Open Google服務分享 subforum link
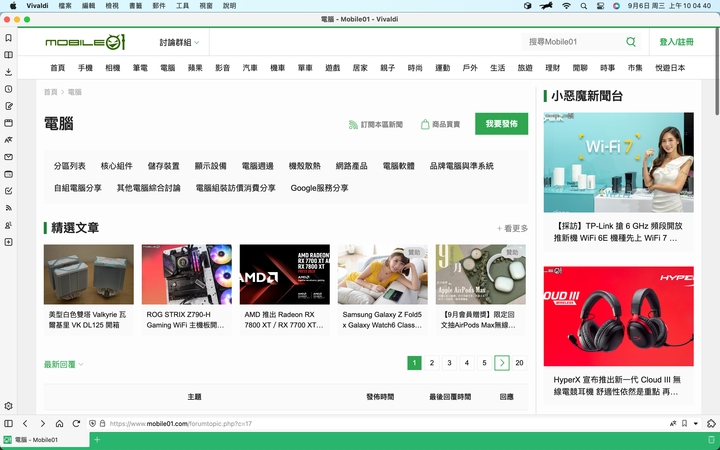The width and height of the screenshot is (720, 450). click(x=319, y=188)
